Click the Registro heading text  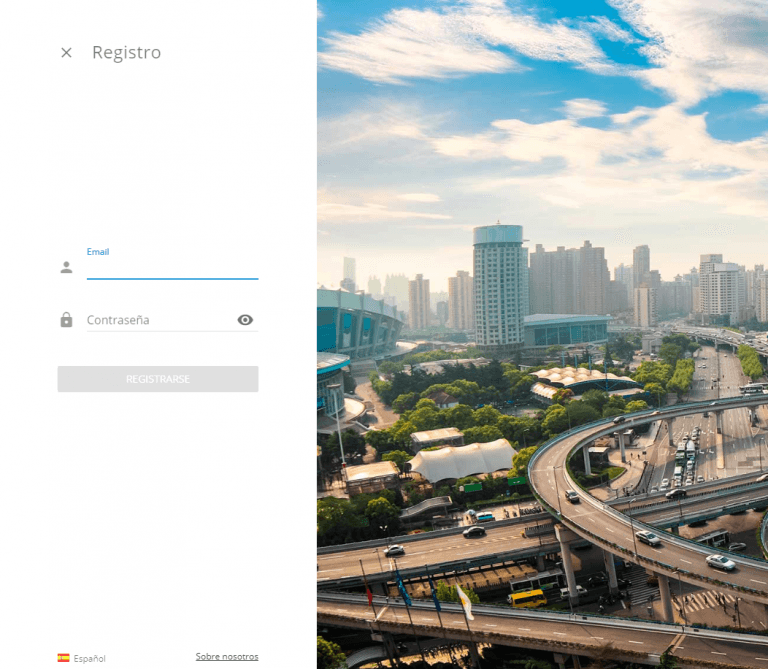coord(126,52)
